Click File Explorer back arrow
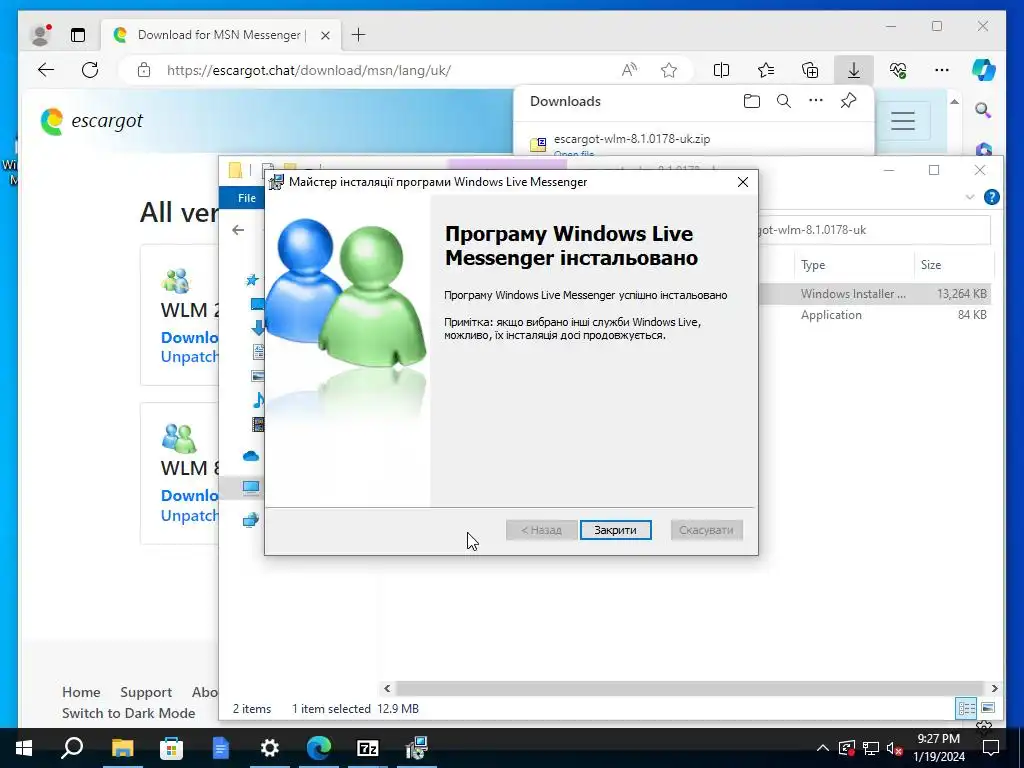 238,230
